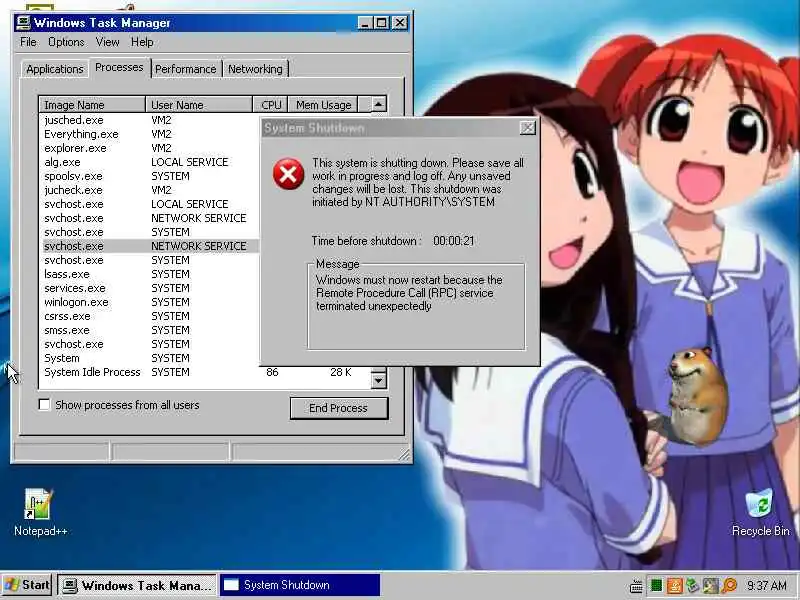
Task: Switch to the Performance tab
Action: [186, 69]
